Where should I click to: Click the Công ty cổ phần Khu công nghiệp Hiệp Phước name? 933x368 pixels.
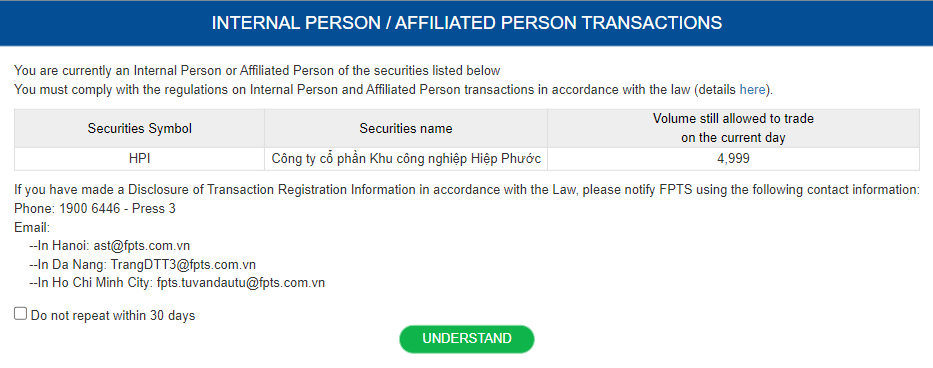click(406, 159)
